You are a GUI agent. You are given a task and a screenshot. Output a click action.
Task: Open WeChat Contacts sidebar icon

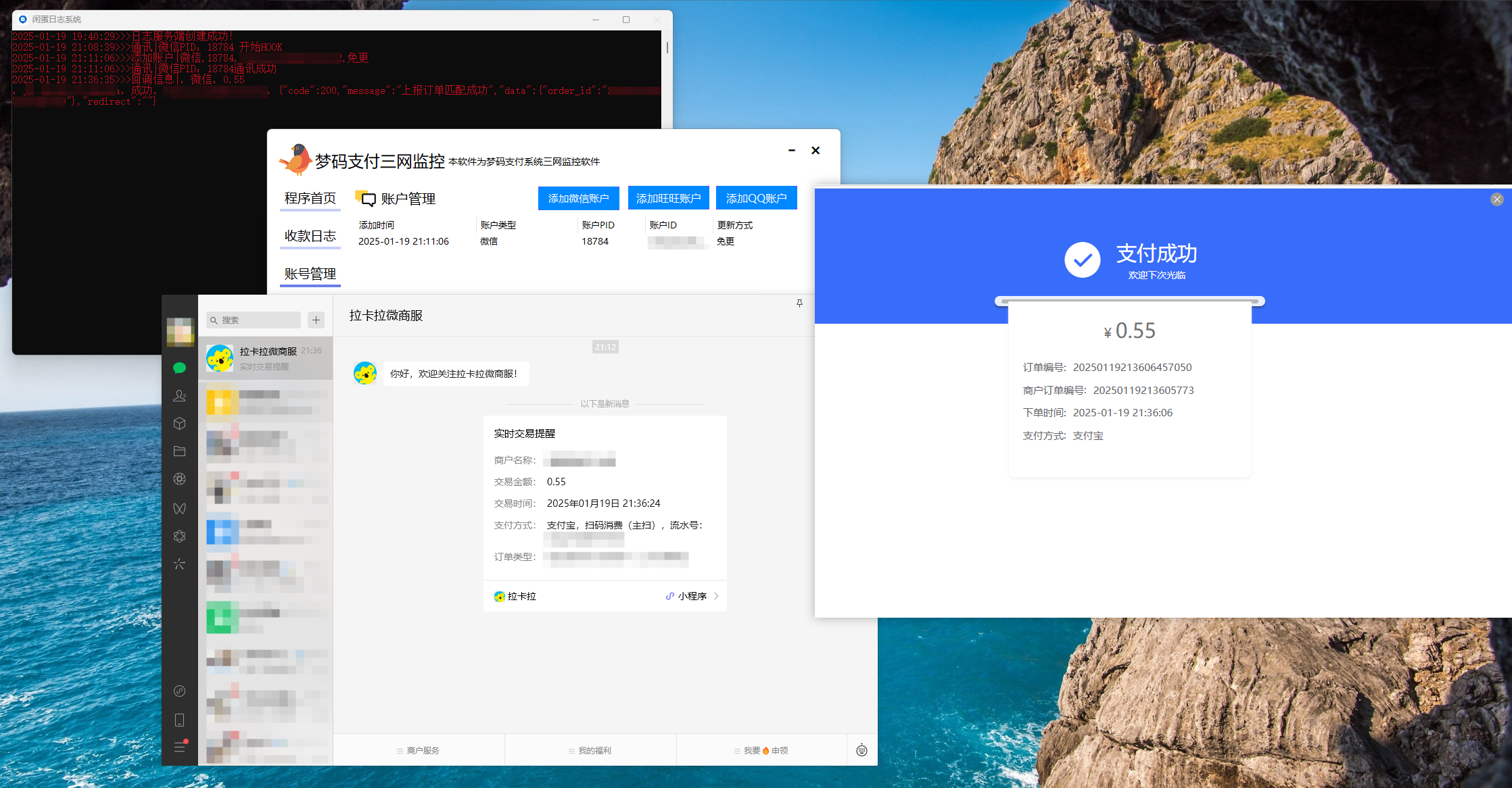click(179, 396)
